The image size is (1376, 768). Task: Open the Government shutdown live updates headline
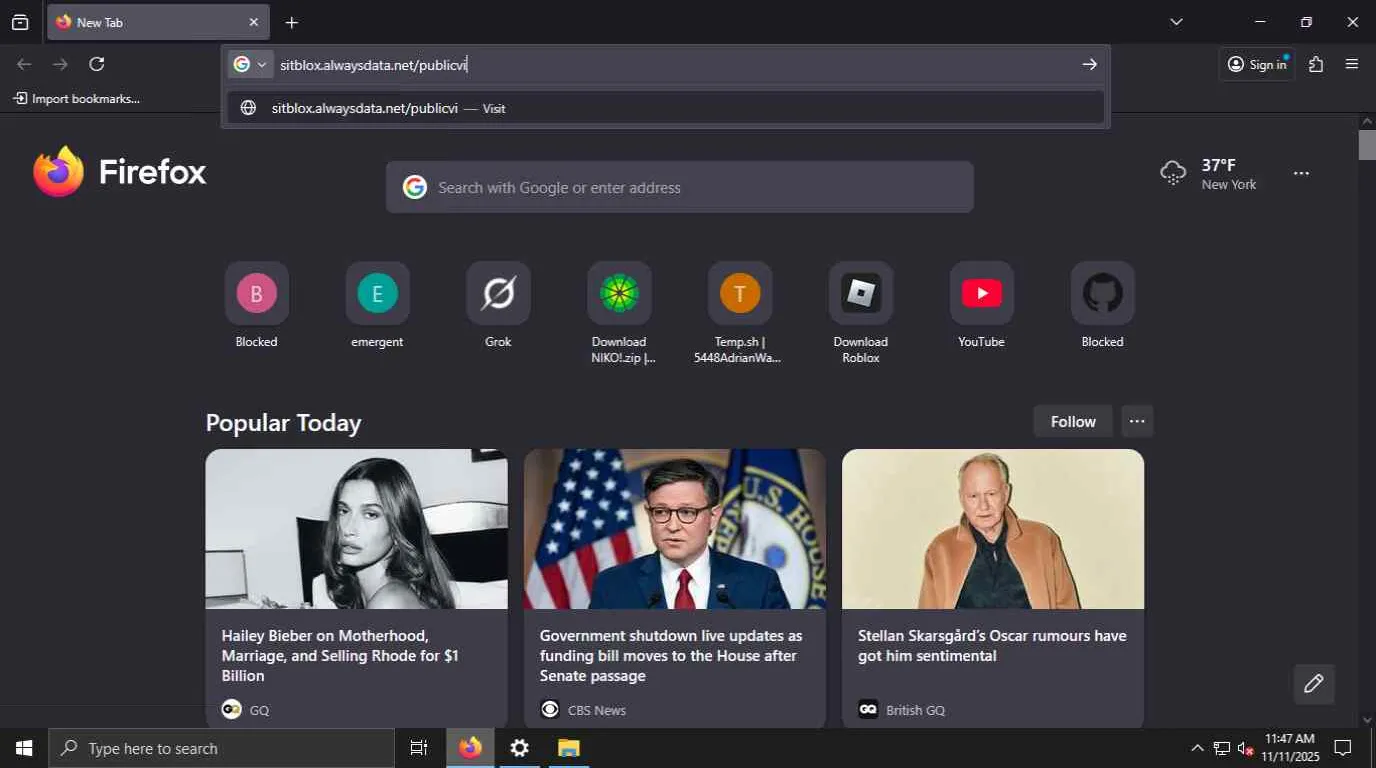click(x=671, y=656)
